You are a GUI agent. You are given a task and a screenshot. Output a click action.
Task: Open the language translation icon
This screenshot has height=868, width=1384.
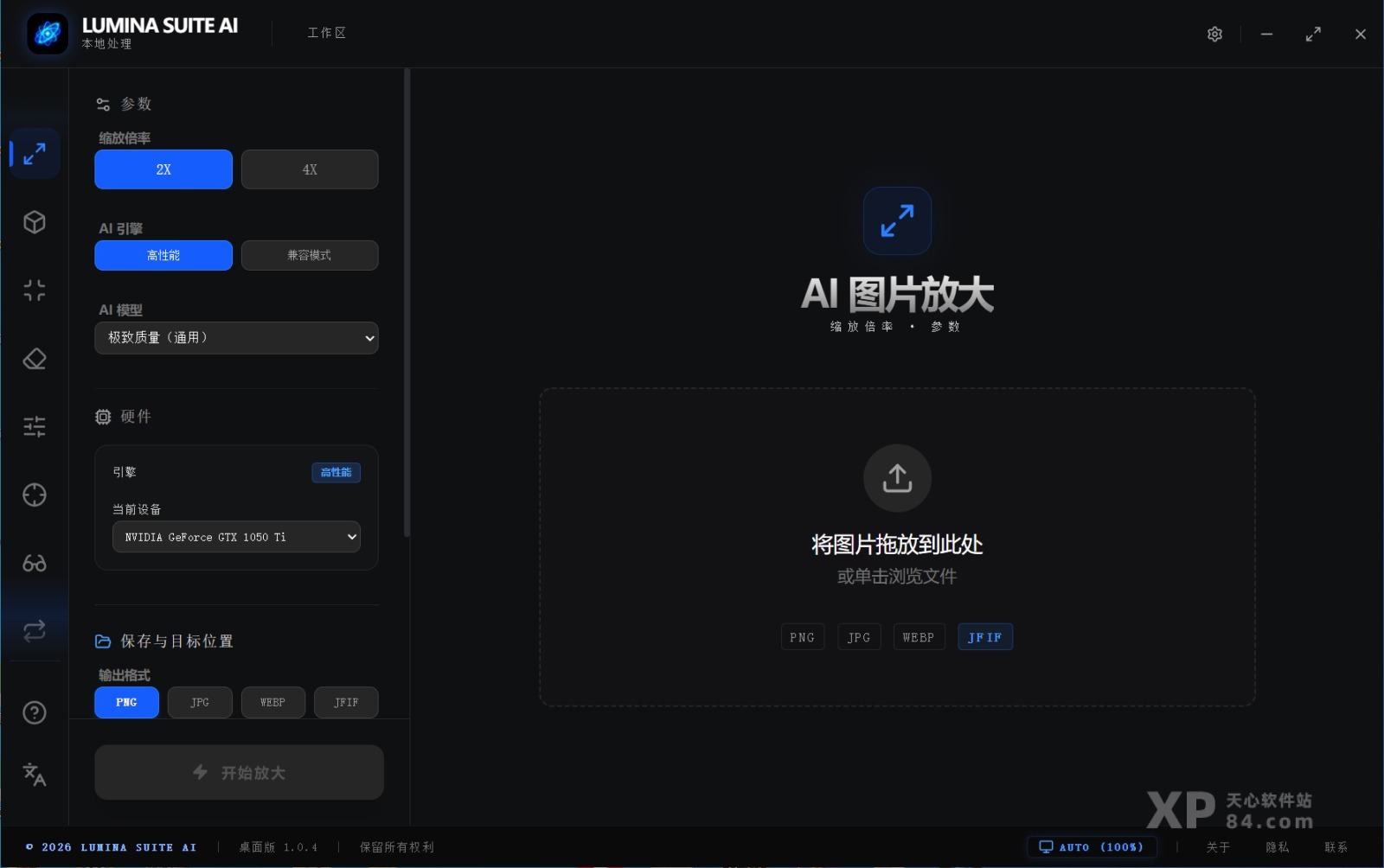pos(35,774)
